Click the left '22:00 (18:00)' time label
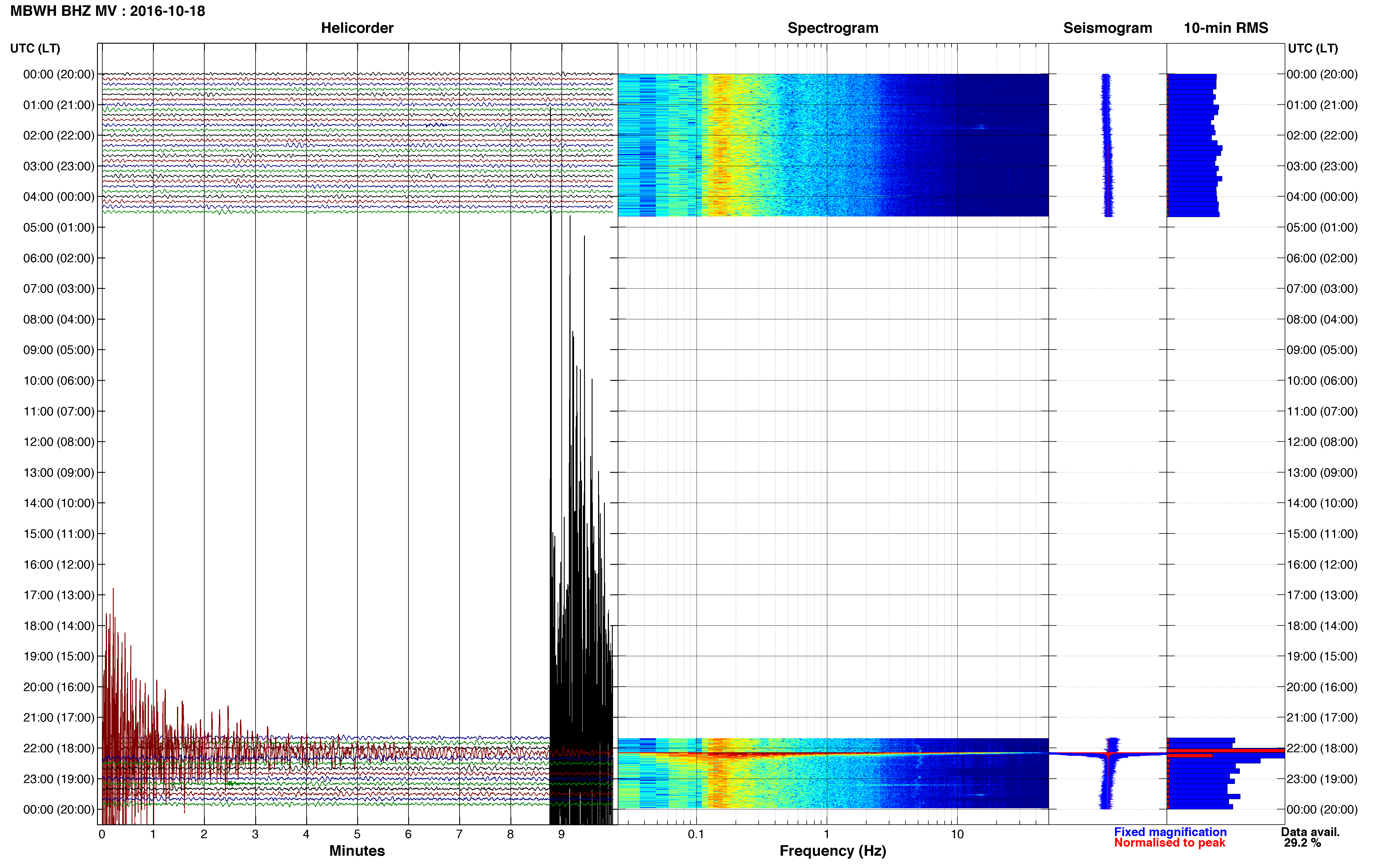The width and height of the screenshot is (1389, 868). tap(59, 748)
